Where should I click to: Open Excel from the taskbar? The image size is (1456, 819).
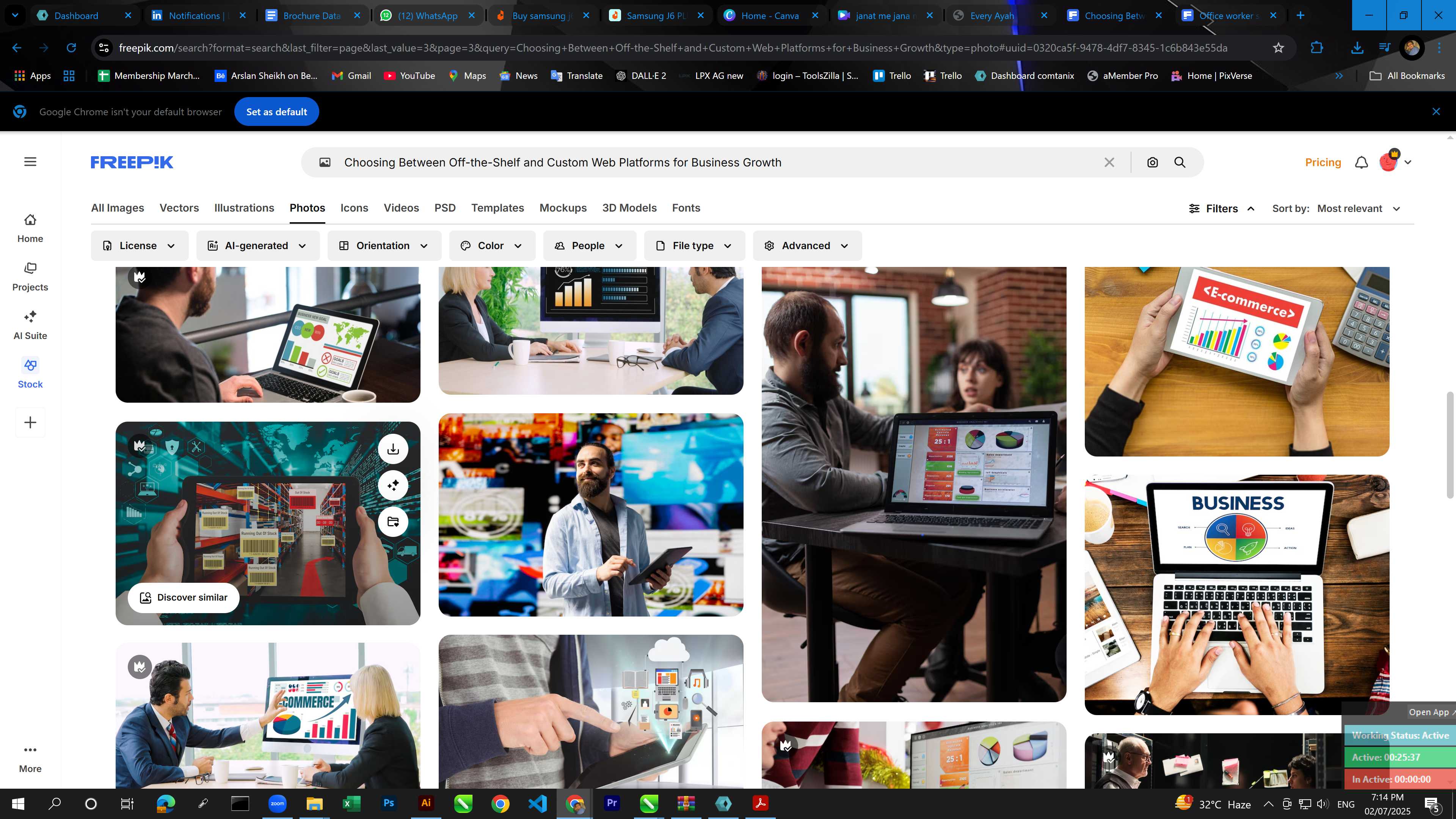point(351,803)
